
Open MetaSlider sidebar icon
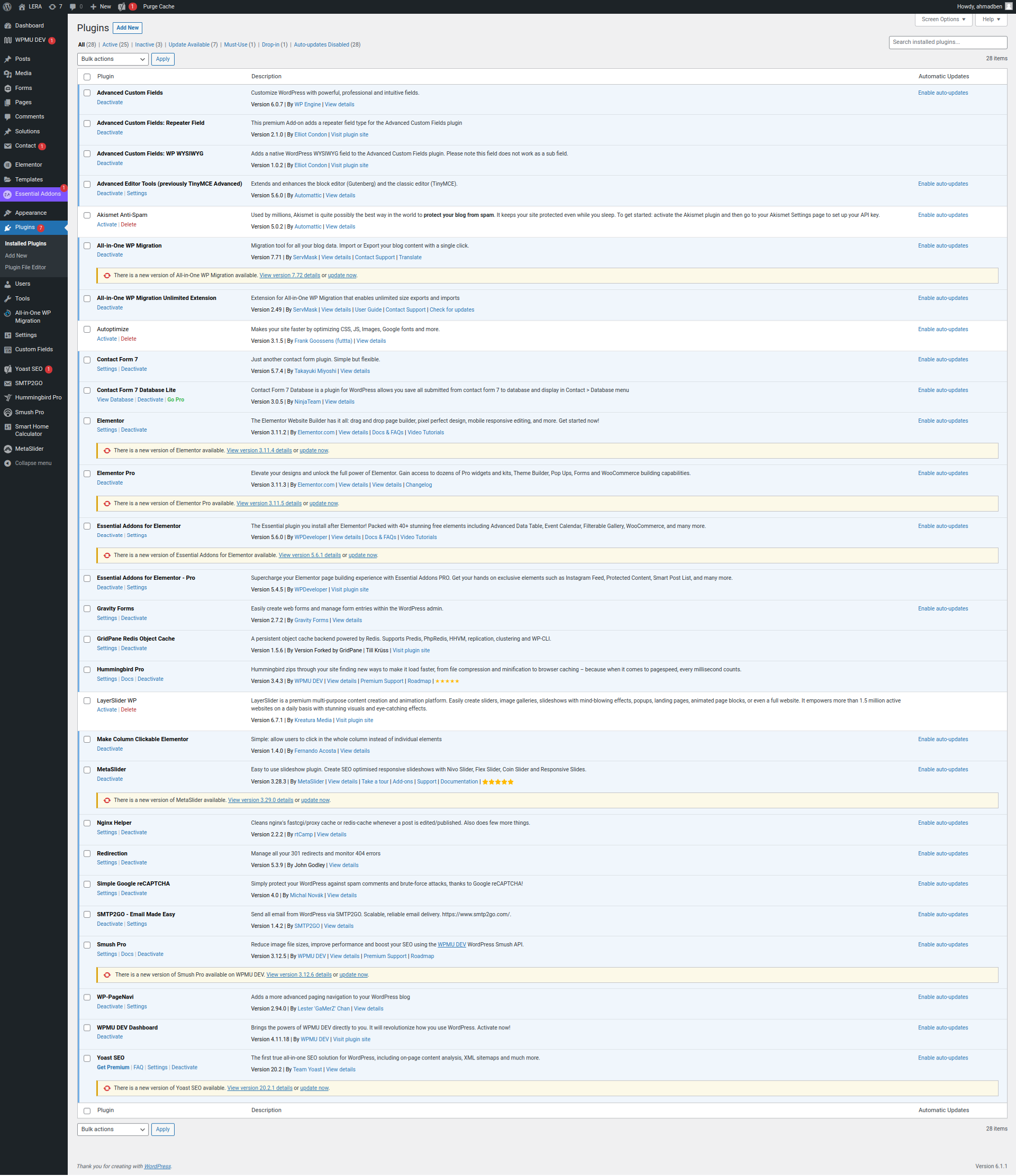[7, 449]
